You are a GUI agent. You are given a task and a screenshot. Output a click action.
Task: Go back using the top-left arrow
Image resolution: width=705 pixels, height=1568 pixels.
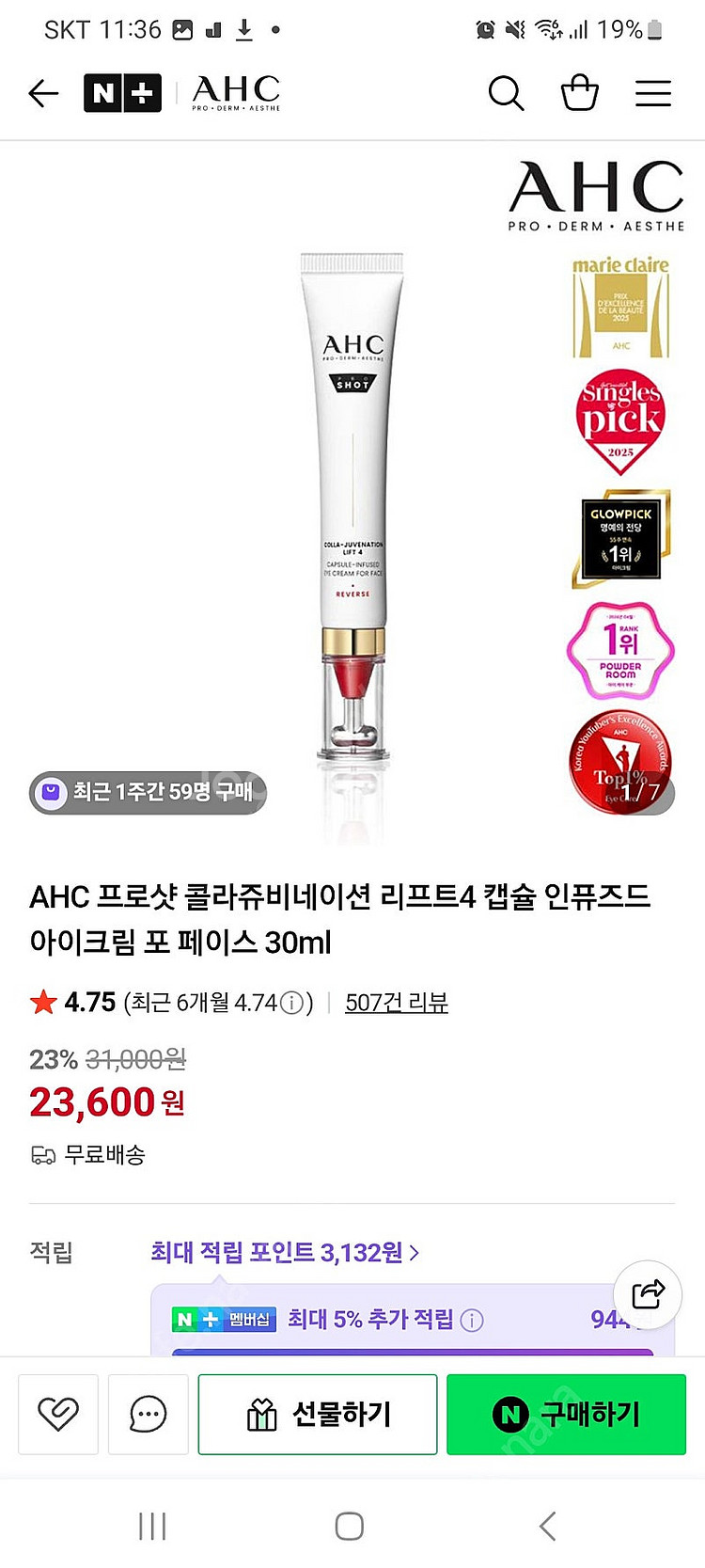[x=43, y=93]
